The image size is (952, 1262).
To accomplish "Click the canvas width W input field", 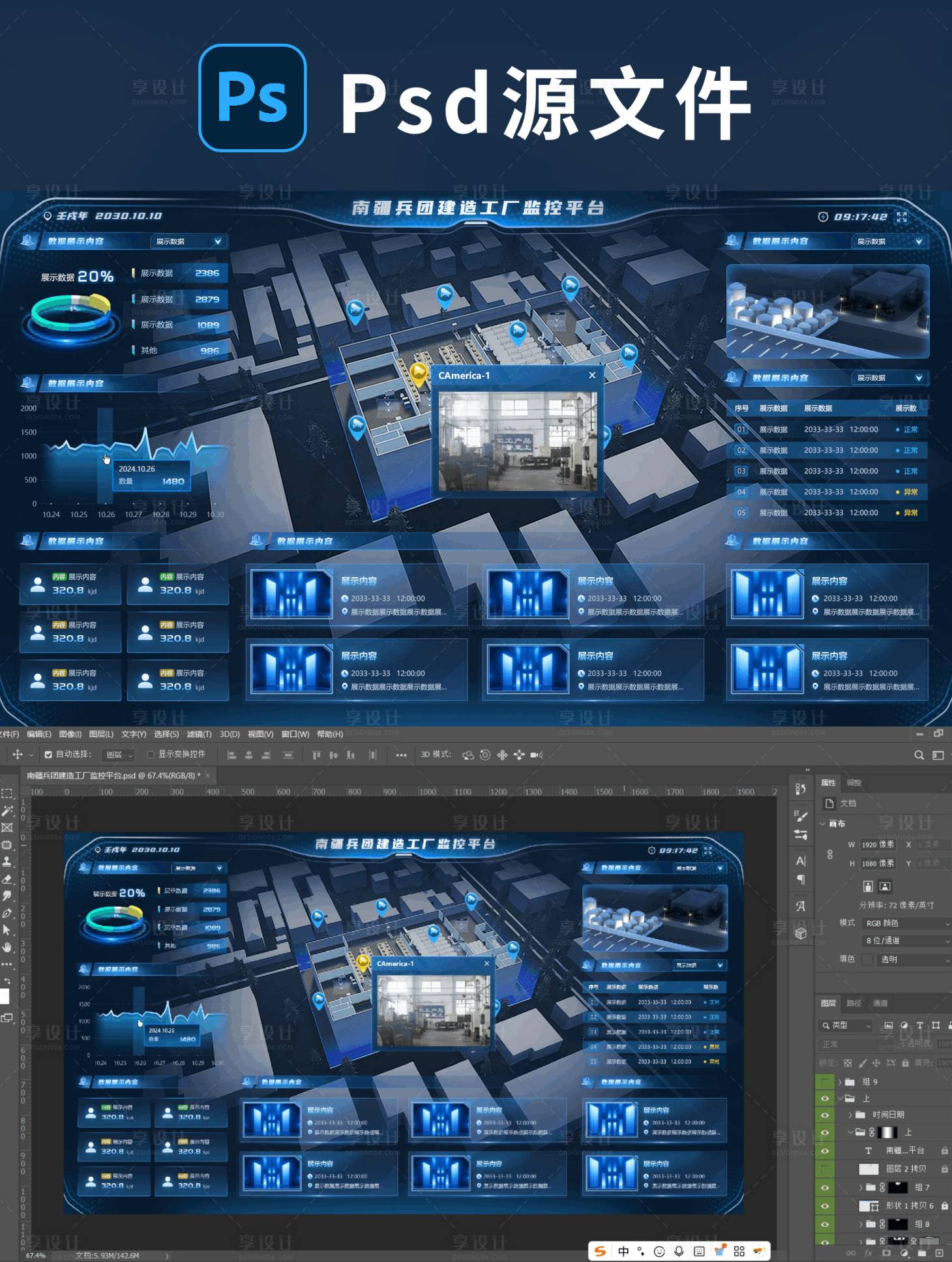I will point(877,845).
